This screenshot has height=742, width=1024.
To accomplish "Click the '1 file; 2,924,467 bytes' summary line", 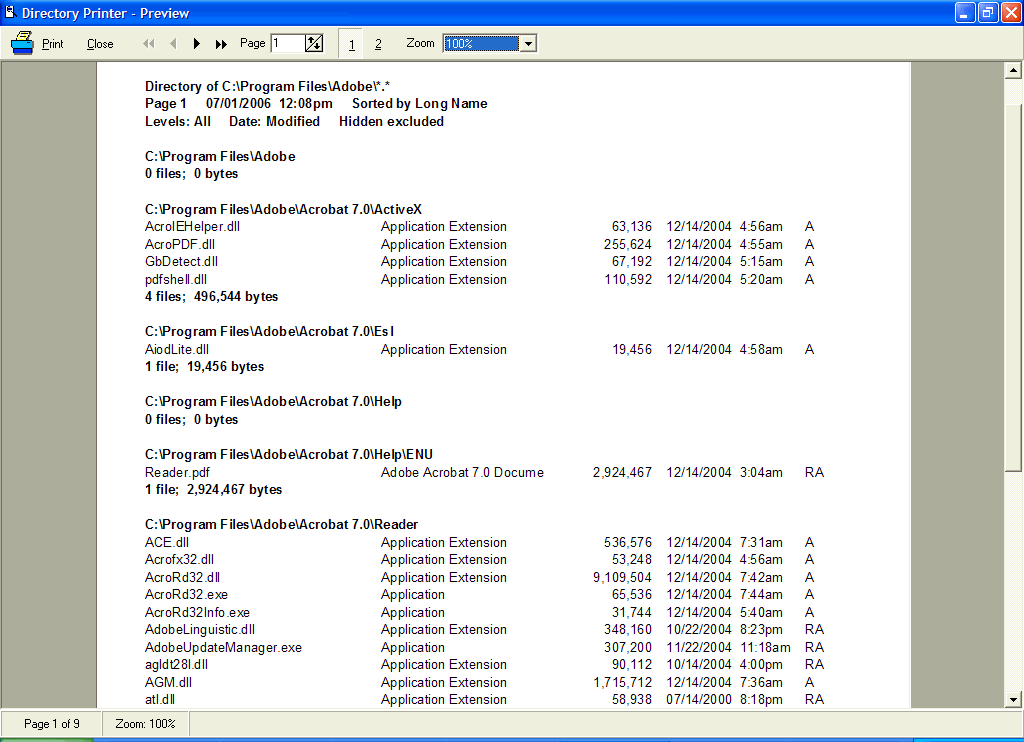I will click(x=214, y=489).
